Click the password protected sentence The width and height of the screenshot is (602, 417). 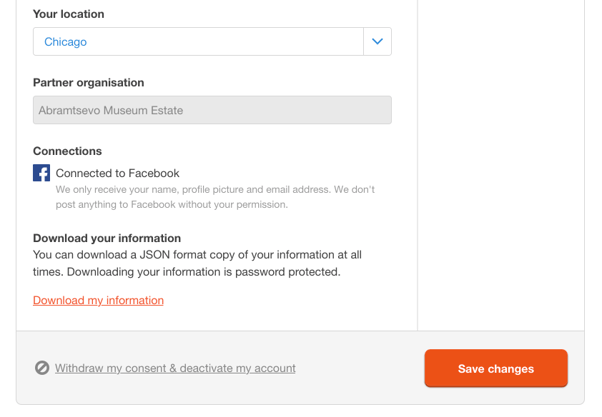[204, 272]
